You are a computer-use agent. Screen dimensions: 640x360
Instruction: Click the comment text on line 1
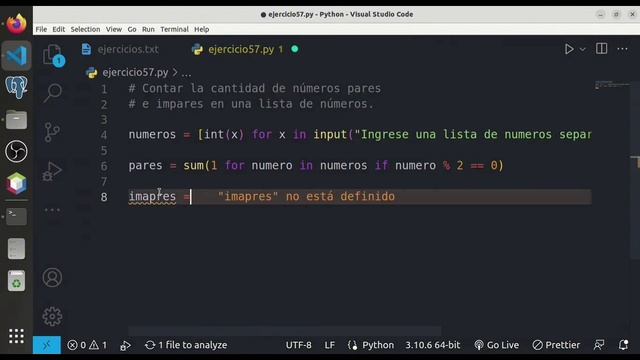pyautogui.click(x=255, y=89)
